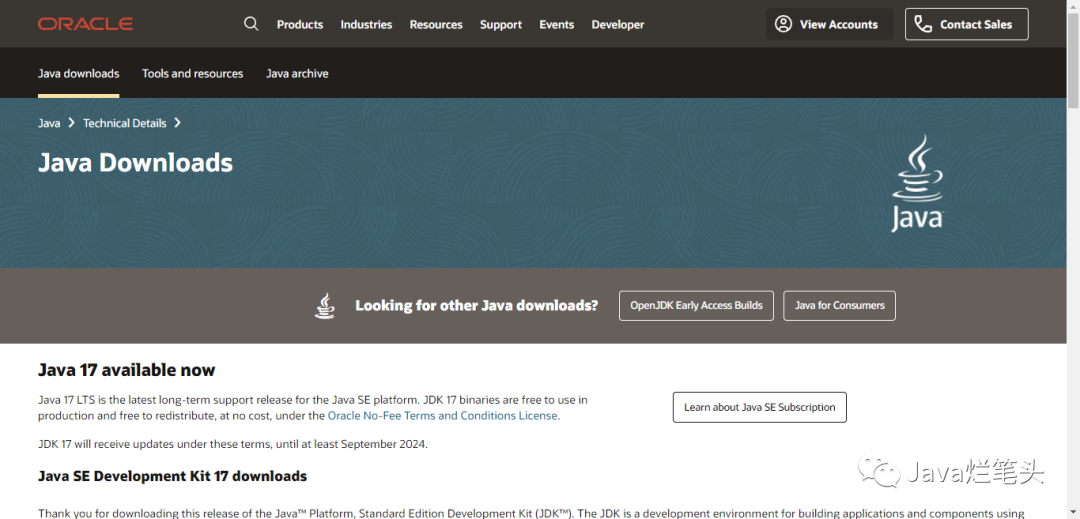Click chevron after Technical Details breadcrumb
1080x519 pixels.
pyautogui.click(x=178, y=123)
